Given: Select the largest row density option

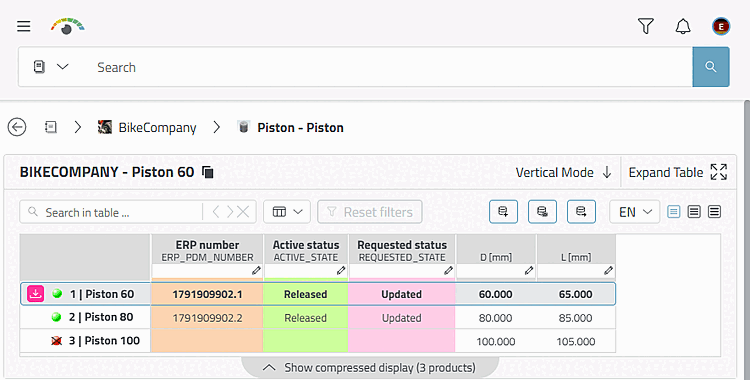Looking at the screenshot, I should [x=715, y=212].
